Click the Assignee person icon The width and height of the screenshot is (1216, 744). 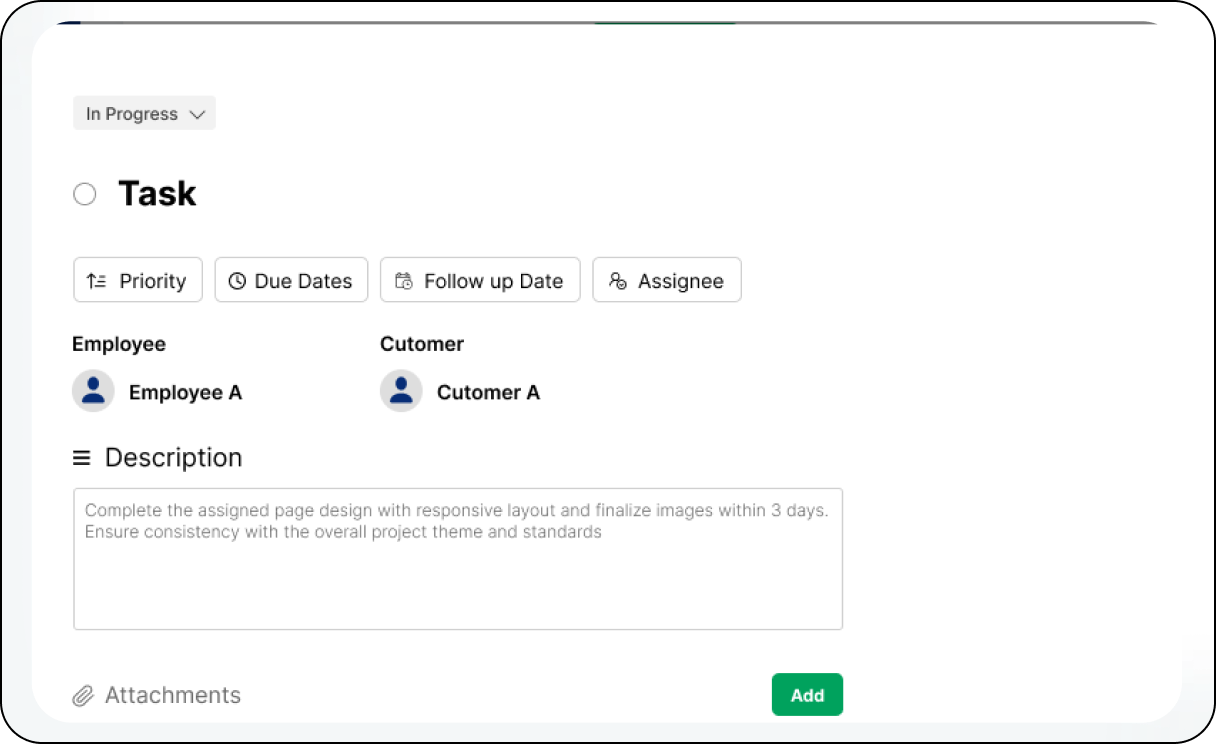(x=618, y=281)
